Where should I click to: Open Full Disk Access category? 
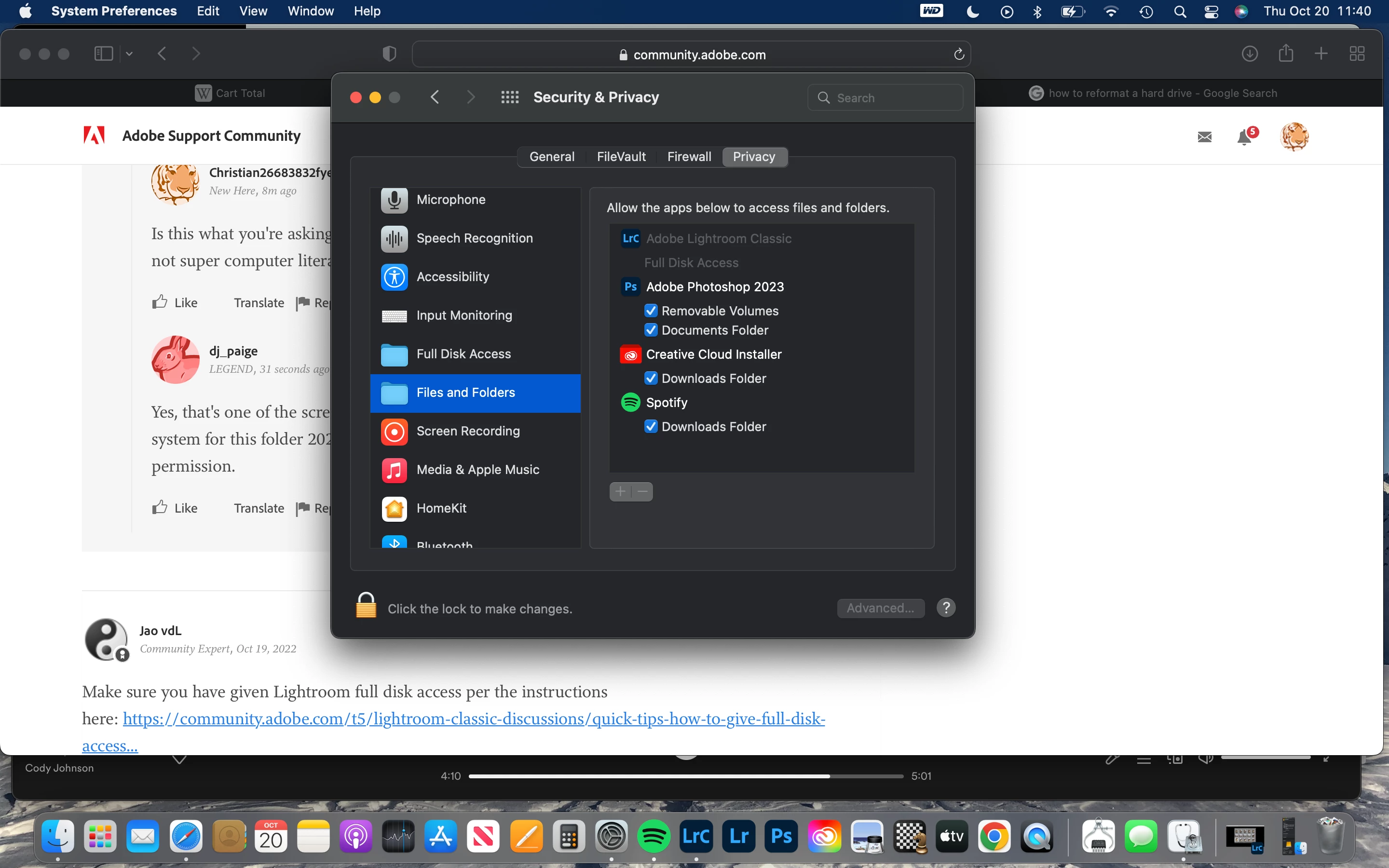click(x=463, y=353)
